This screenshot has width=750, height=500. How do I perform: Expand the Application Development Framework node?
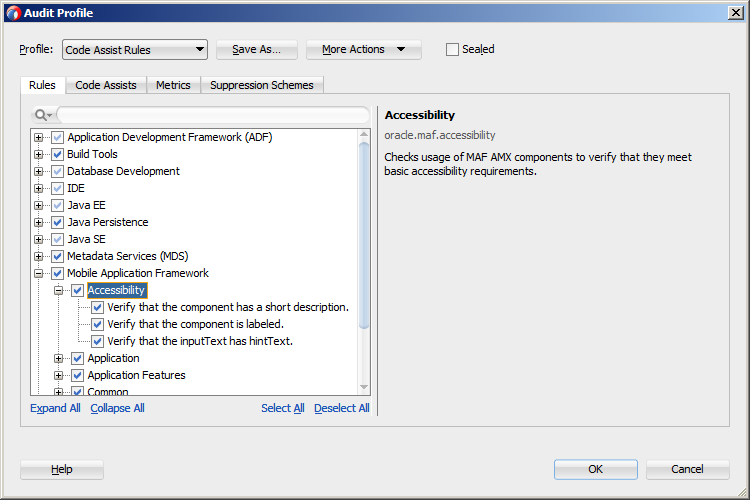point(38,137)
